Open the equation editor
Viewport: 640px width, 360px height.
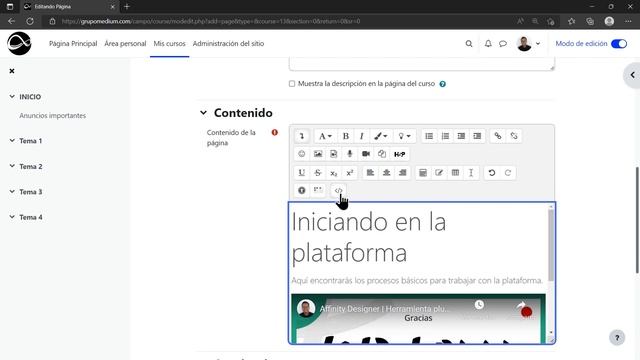423,173
